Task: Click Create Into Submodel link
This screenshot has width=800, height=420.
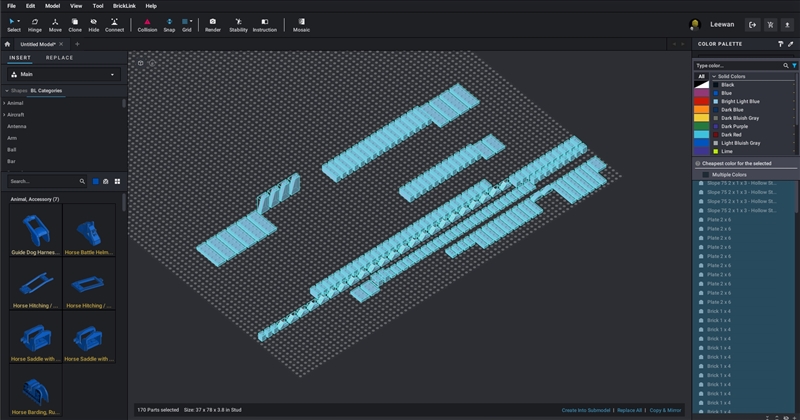Action: point(585,410)
